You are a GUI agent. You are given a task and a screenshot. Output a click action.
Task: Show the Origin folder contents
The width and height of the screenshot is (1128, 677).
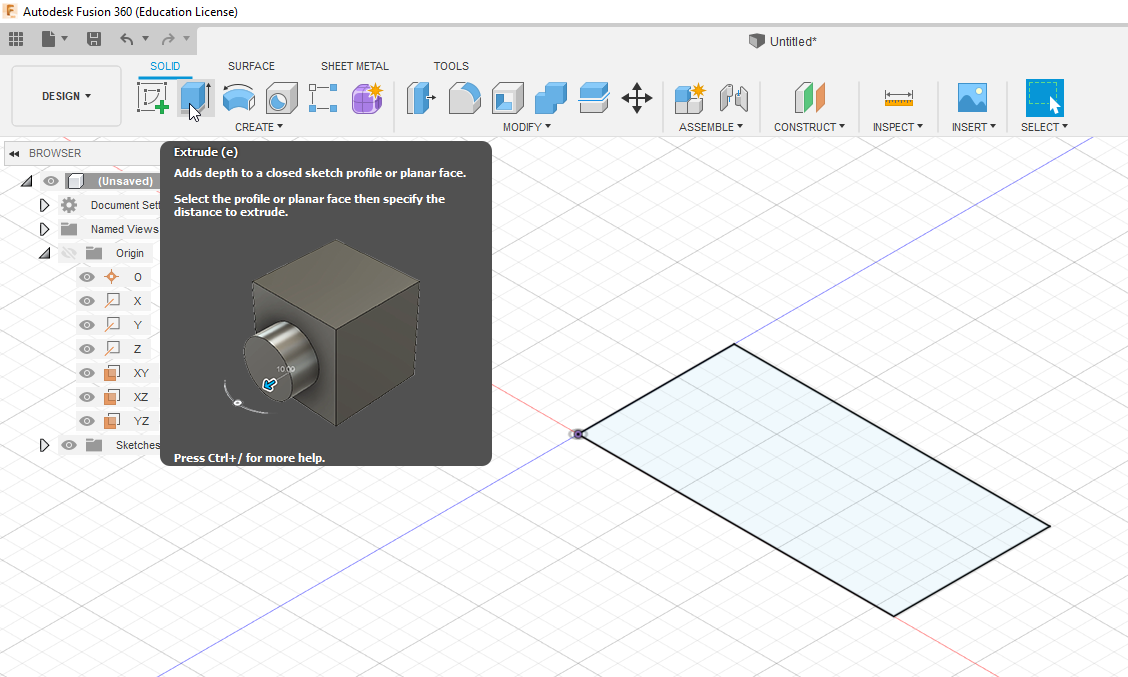pos(44,252)
